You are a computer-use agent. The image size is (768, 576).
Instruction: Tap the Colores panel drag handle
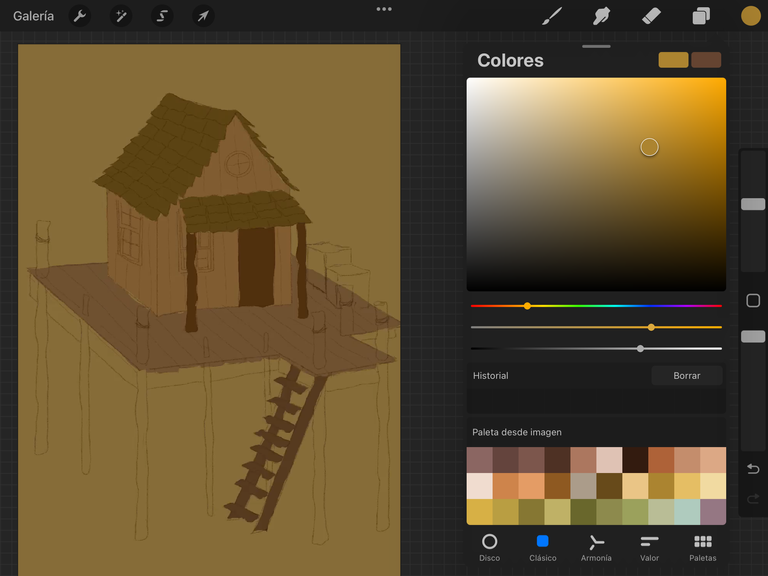596,47
